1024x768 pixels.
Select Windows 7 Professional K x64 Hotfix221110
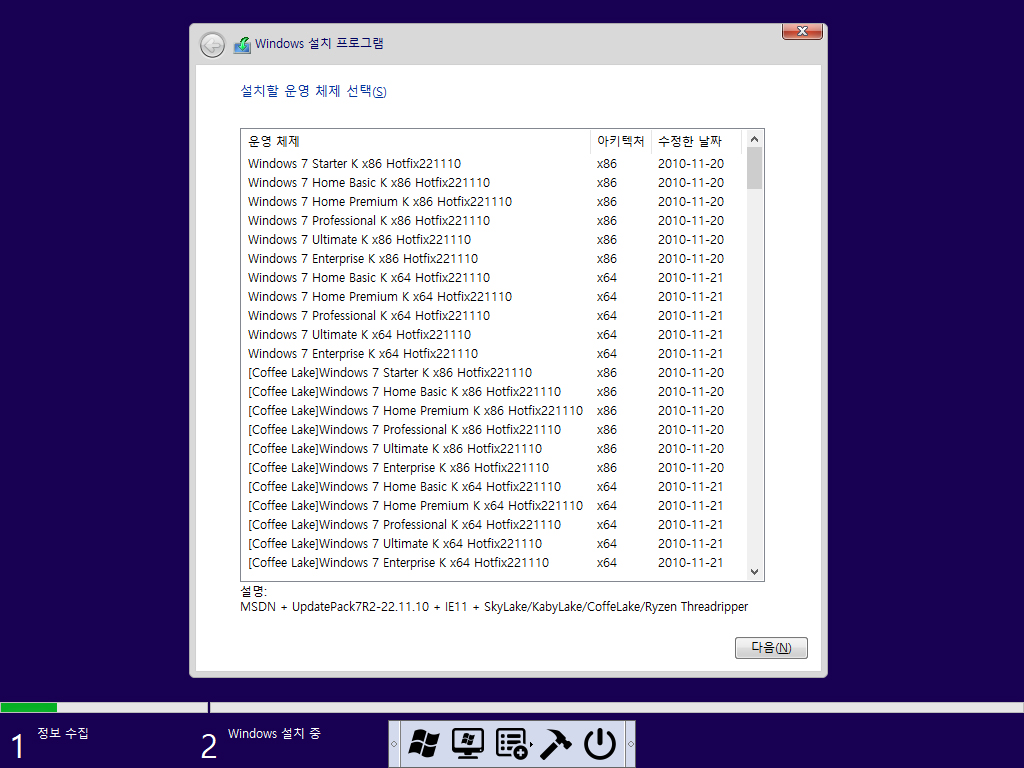492,315
